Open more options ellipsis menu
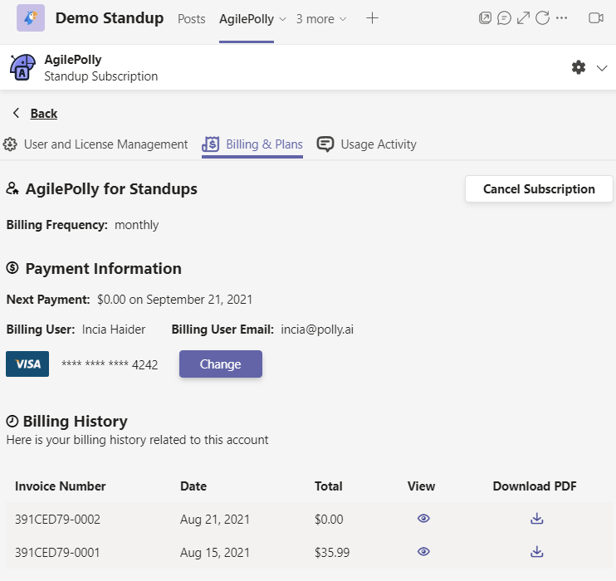The height and width of the screenshot is (581, 616). coord(562,18)
